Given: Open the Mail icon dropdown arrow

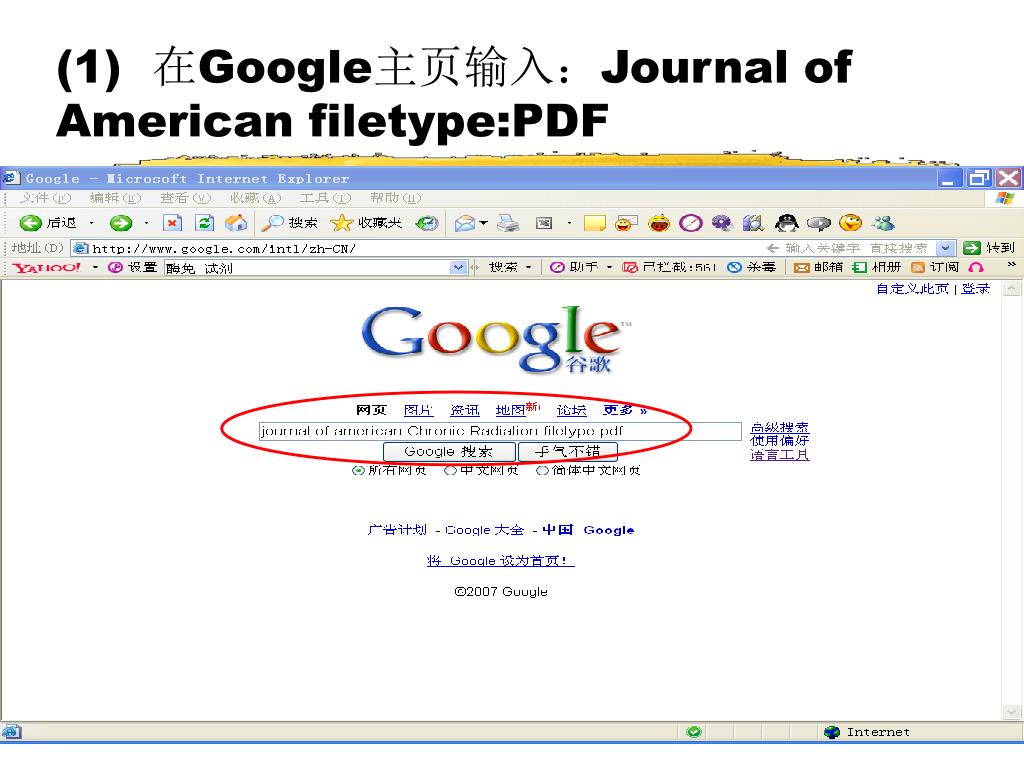Looking at the screenshot, I should [x=483, y=223].
